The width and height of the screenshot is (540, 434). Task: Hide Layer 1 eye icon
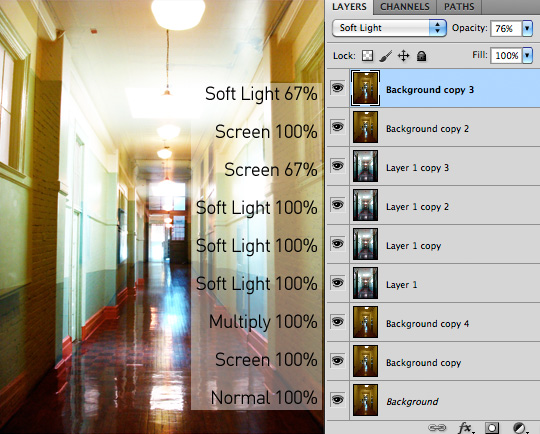338,282
